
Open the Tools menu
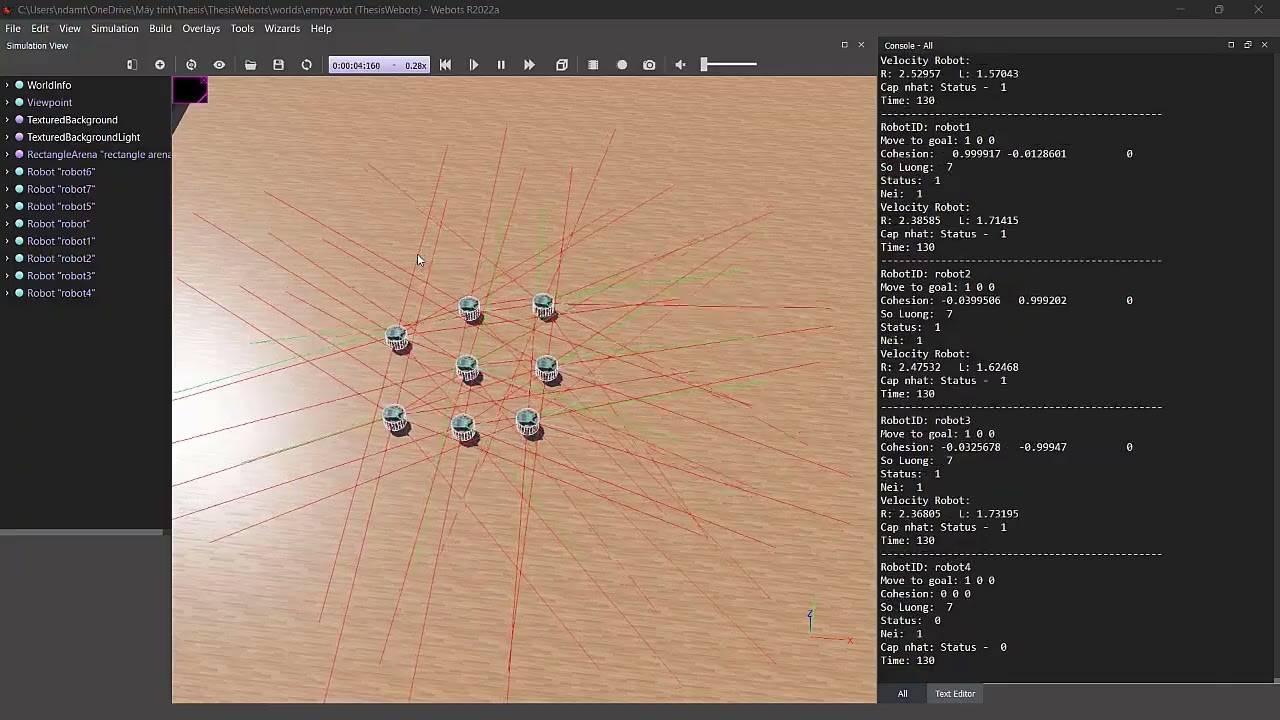click(x=242, y=28)
